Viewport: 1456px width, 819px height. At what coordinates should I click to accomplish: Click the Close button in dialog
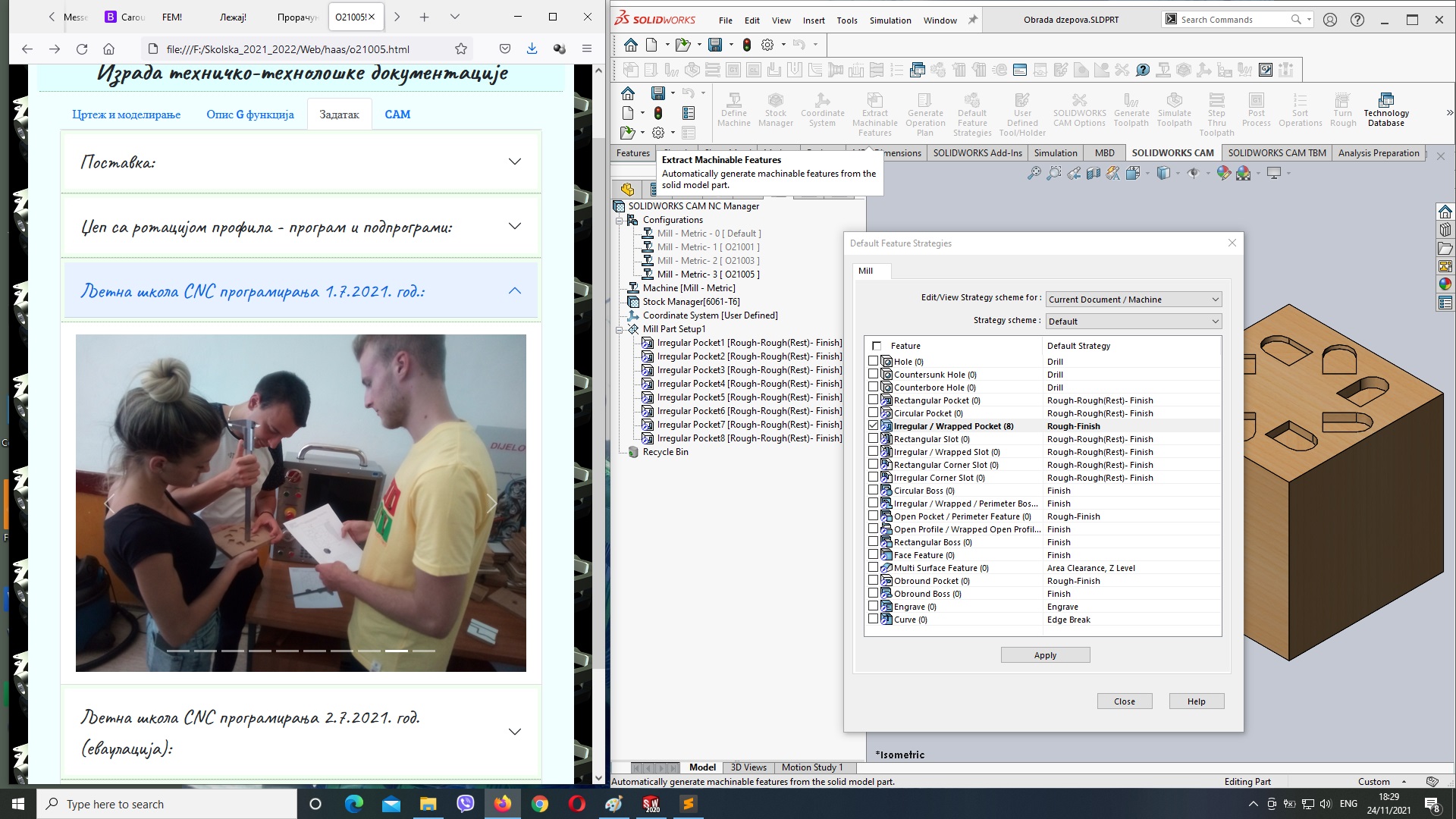(x=1125, y=701)
